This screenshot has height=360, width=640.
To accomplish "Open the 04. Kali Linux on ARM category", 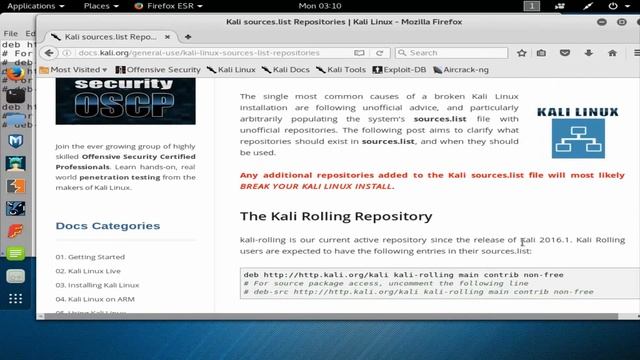I will pyautogui.click(x=95, y=299).
